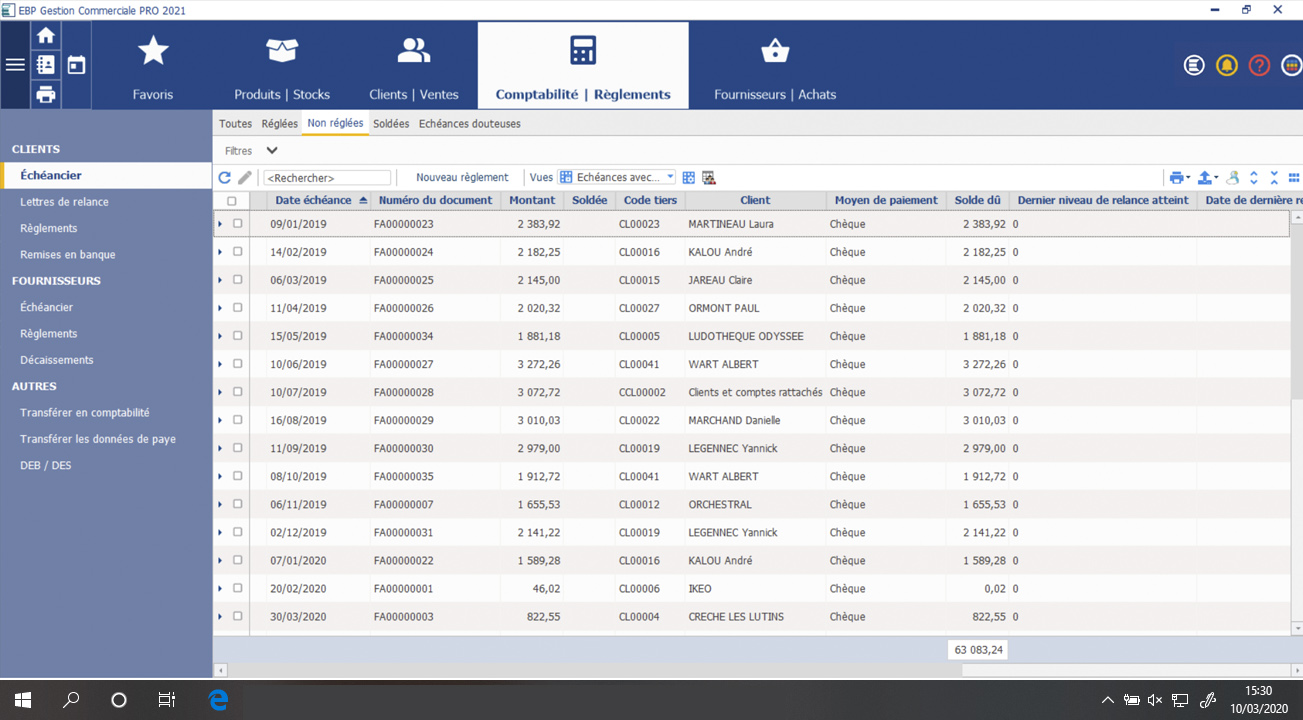The width and height of the screenshot is (1303, 720).
Task: Open the EBP logo round icon
Action: click(x=1194, y=65)
